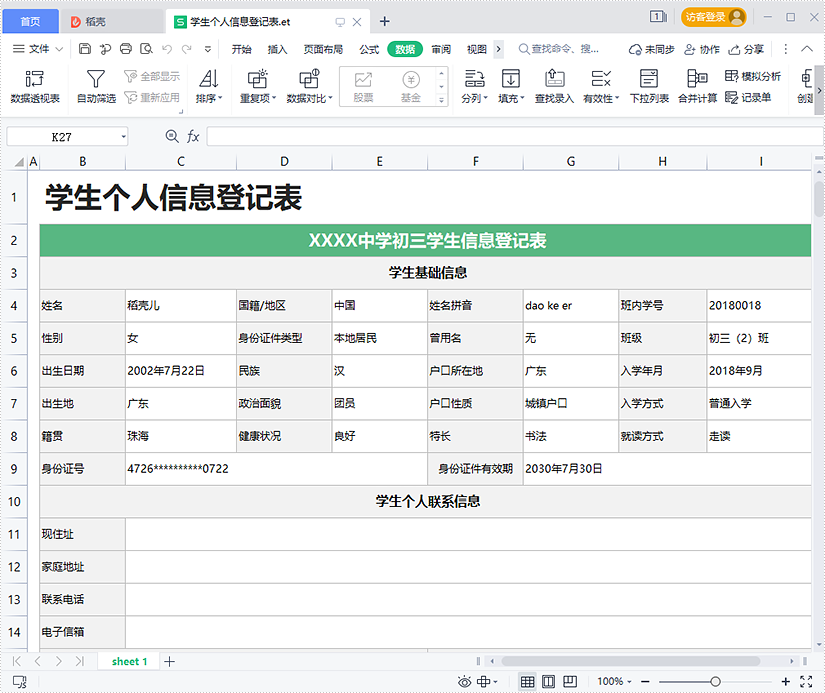Click the zoom magnifier beside formula bar
Screen dimensions: 825x693
pyautogui.click(x=172, y=137)
